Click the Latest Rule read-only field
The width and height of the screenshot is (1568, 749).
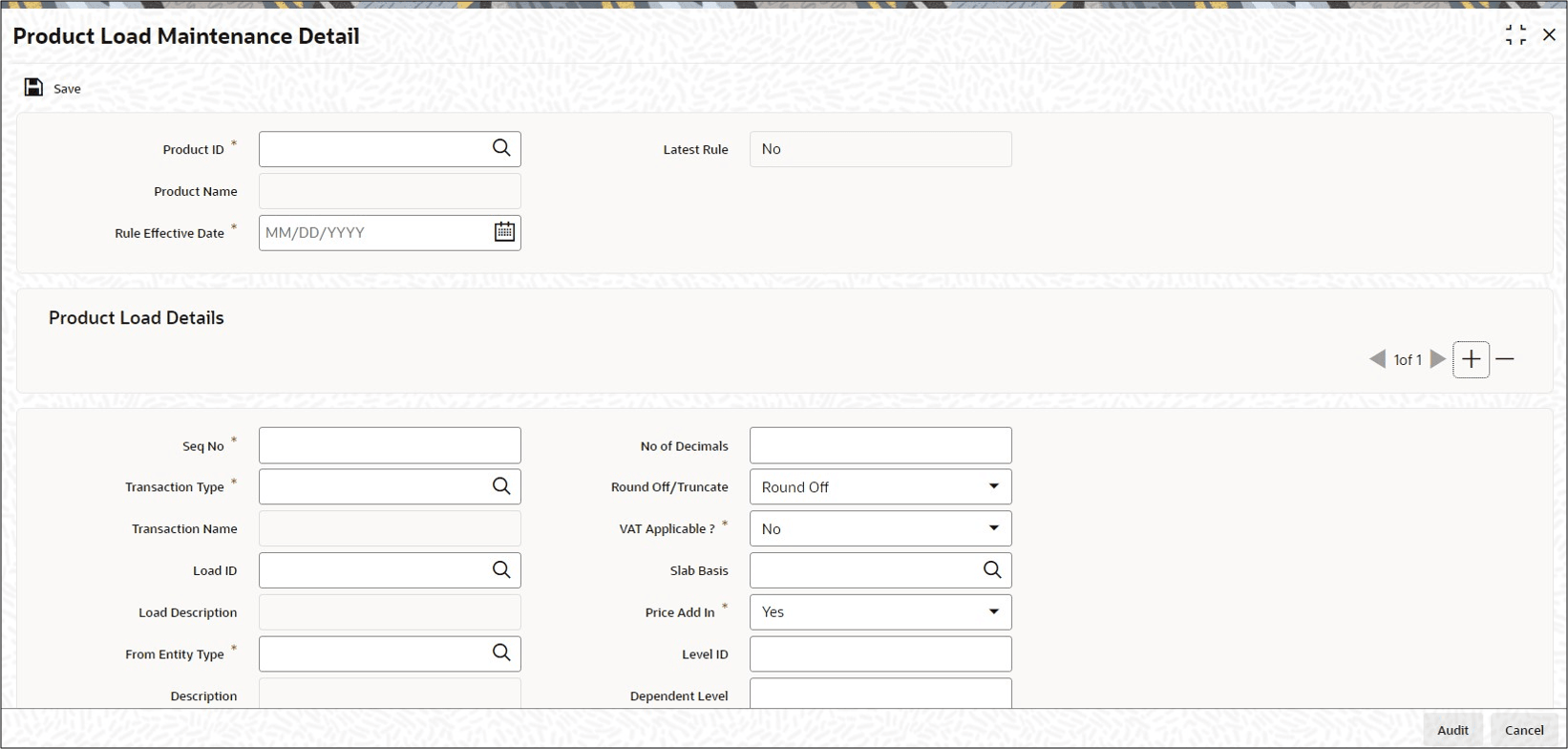[x=880, y=149]
